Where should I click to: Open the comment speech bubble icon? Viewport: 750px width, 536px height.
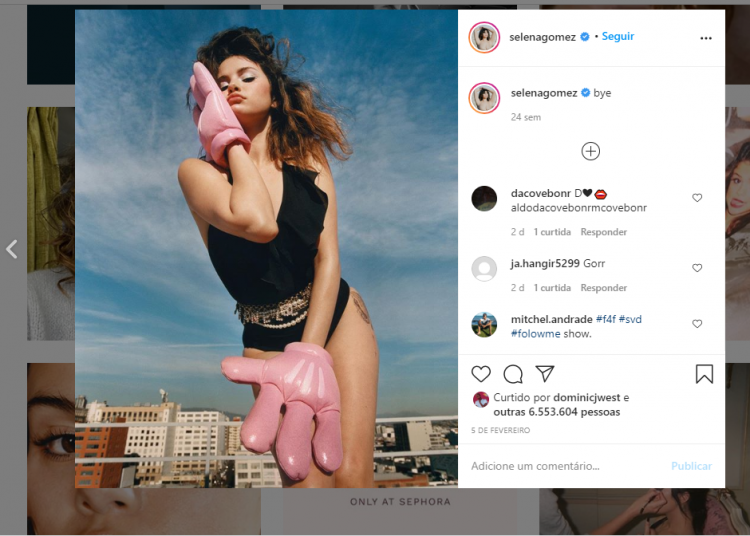(513, 374)
